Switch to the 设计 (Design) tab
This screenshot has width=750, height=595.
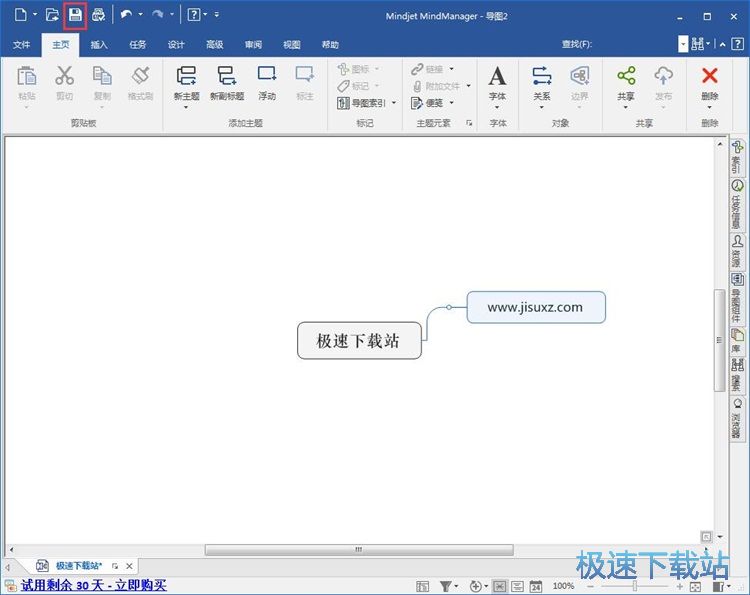(176, 45)
